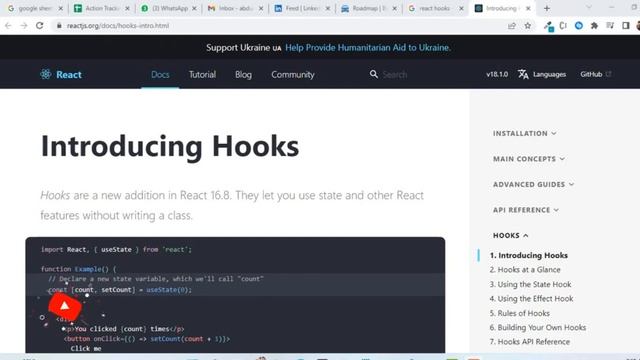The image size is (640, 360).
Task: Click the search magnifier icon
Action: 373,74
